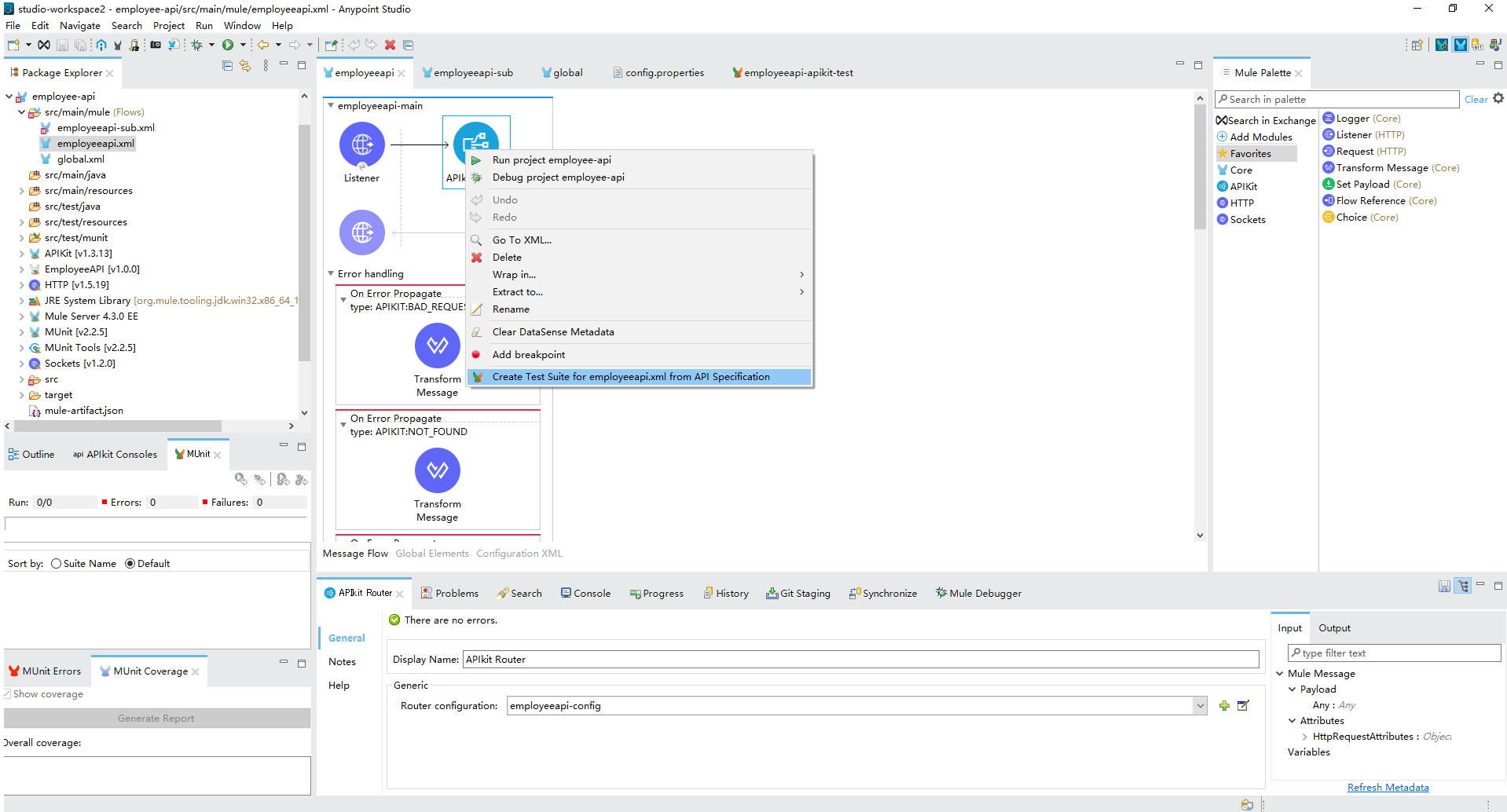The height and width of the screenshot is (812, 1507).
Task: Switch to the config.properties editor tab
Action: point(658,73)
